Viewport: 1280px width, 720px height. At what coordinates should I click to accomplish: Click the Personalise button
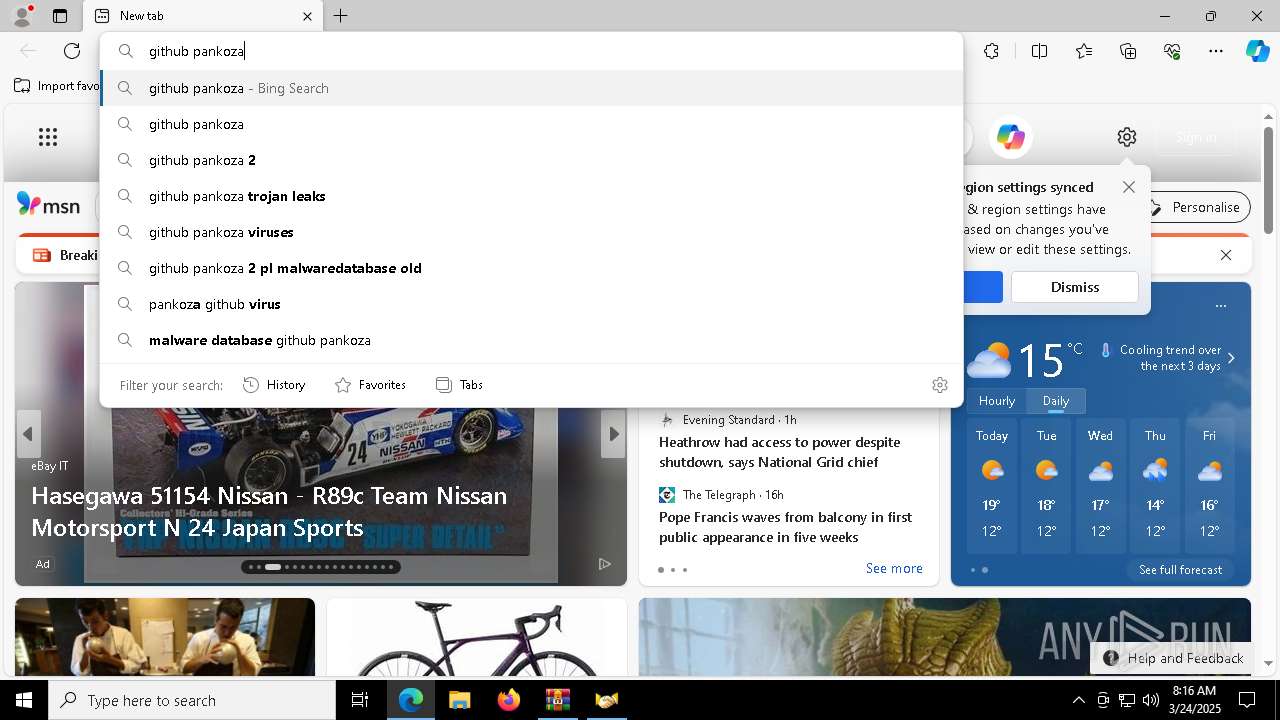click(1197, 207)
